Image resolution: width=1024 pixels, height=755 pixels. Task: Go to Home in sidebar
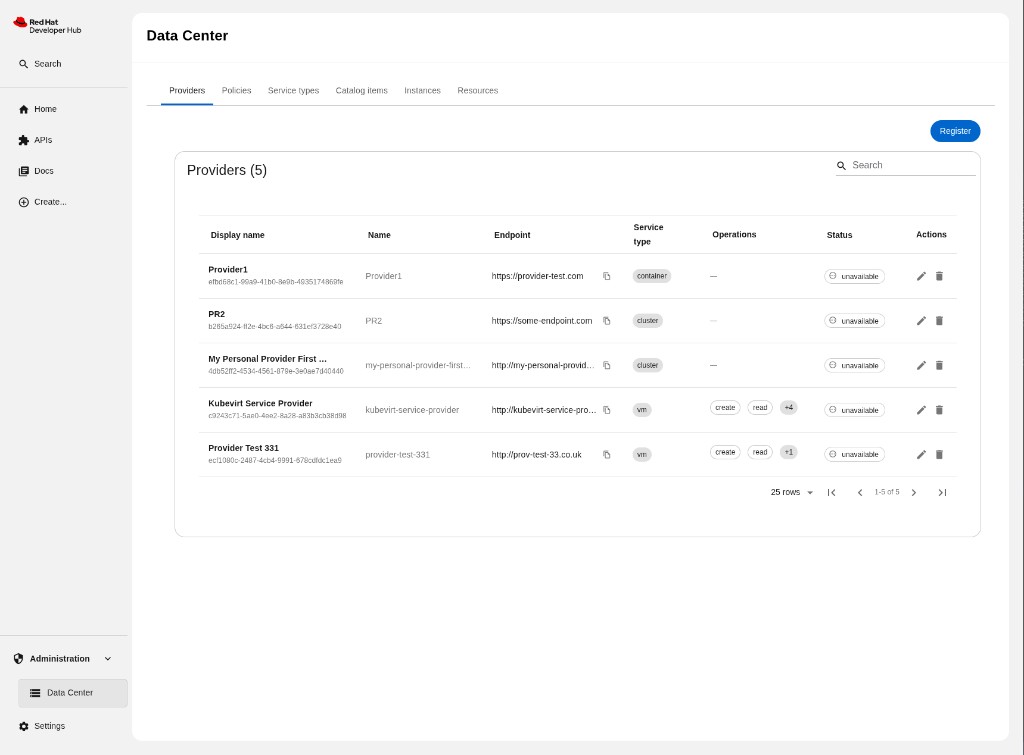pyautogui.click(x=37, y=109)
